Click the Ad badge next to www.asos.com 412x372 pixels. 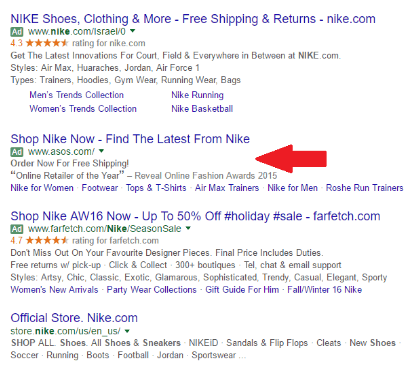(x=17, y=152)
